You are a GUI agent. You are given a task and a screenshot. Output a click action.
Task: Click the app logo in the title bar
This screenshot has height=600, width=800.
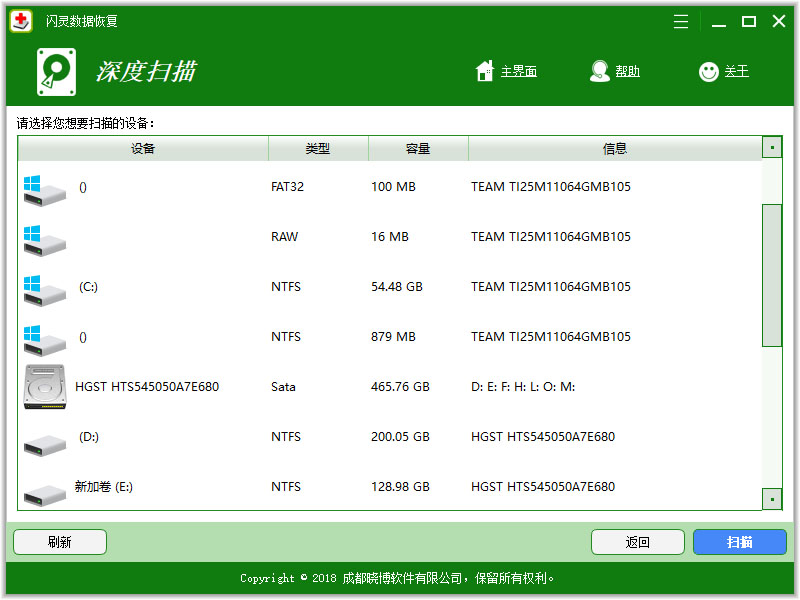21,21
